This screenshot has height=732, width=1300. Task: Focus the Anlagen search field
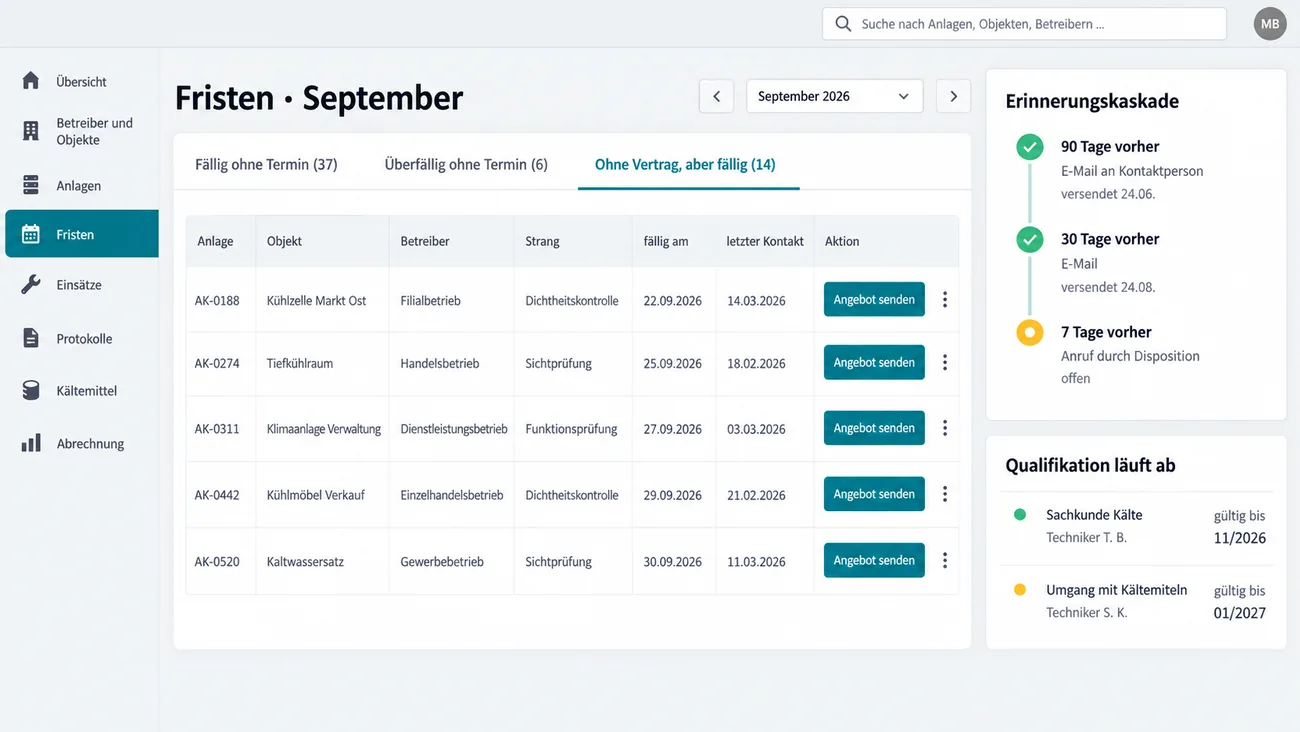1024,24
